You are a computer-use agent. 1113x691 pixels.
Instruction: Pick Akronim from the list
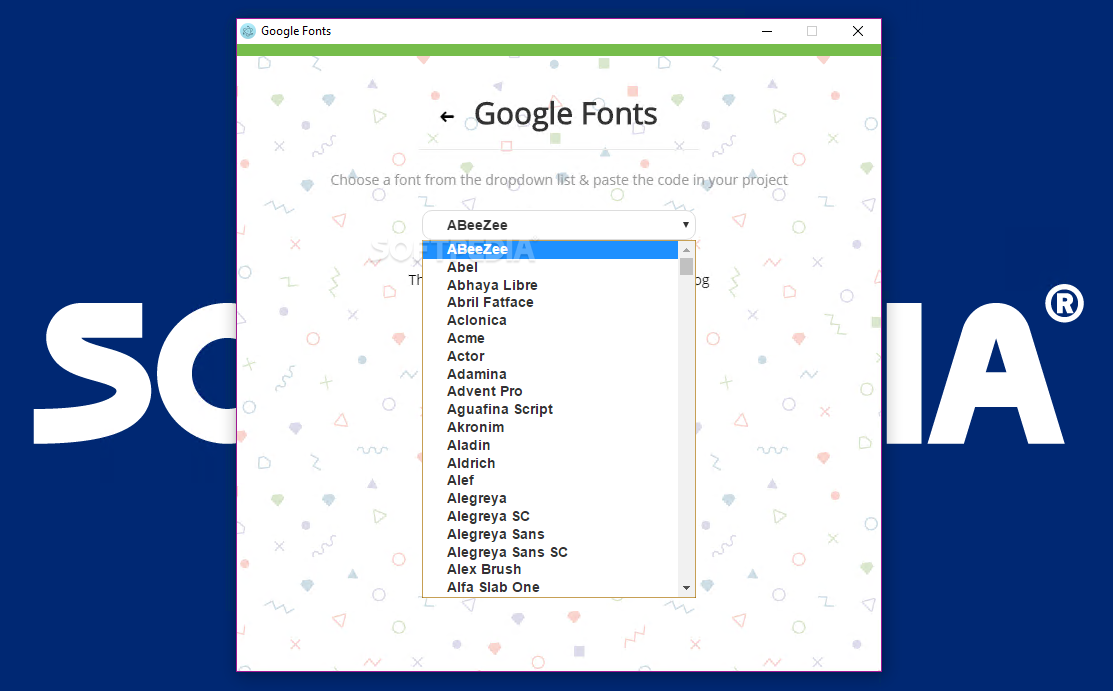551,428
